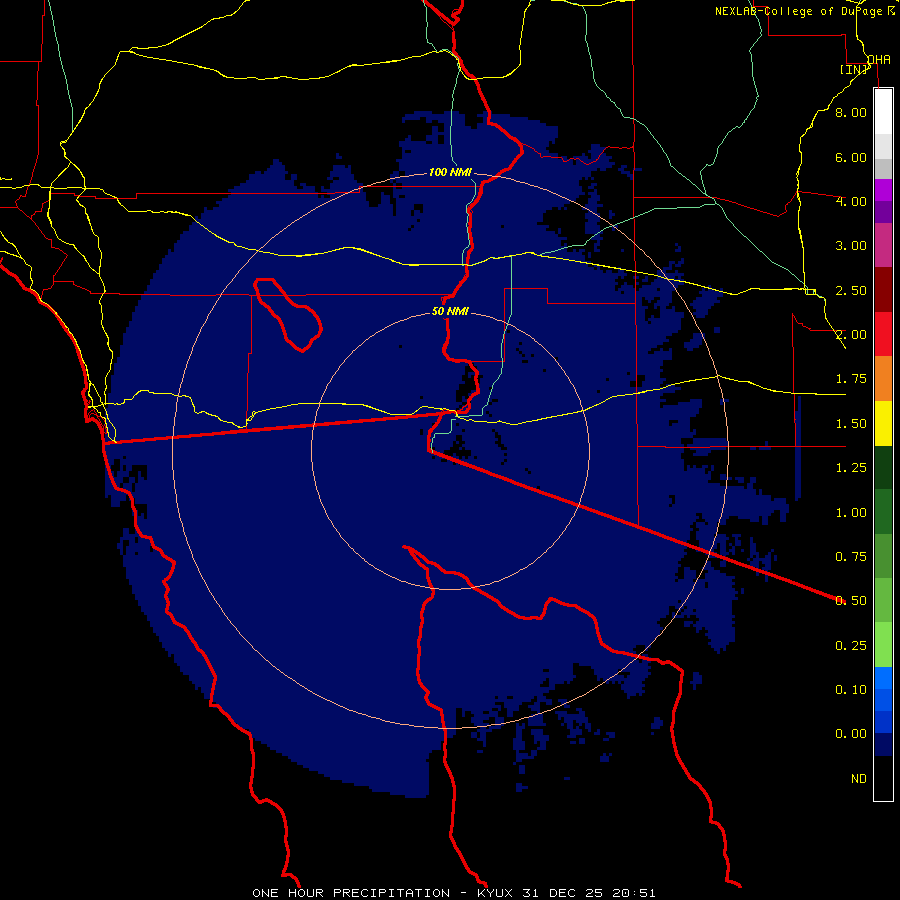Image resolution: width=900 pixels, height=900 pixels.
Task: Click the 1.75 legend value
Action: tap(851, 379)
